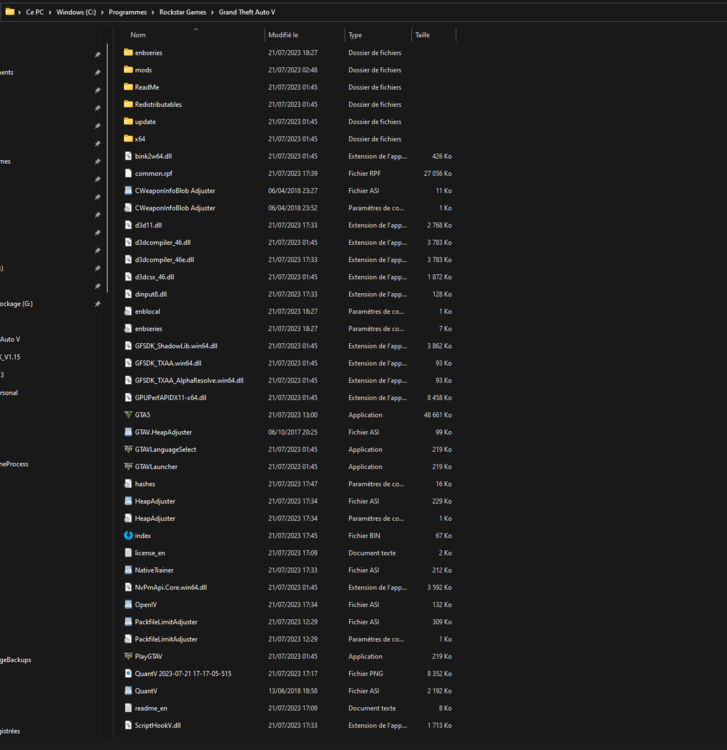Navigate to Windows (C:) in the breadcrumb
This screenshot has height=750, width=727.
(x=76, y=12)
